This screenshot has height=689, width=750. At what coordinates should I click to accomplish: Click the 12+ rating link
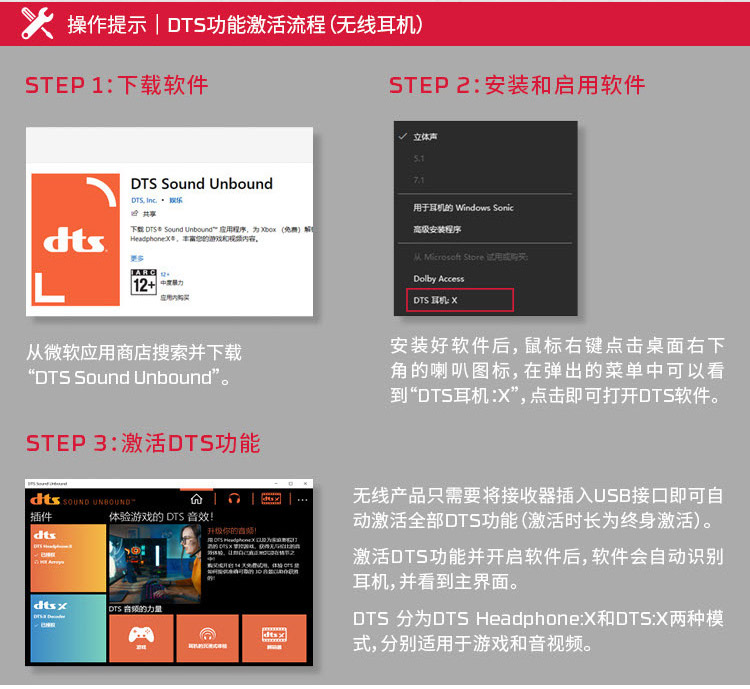165,274
